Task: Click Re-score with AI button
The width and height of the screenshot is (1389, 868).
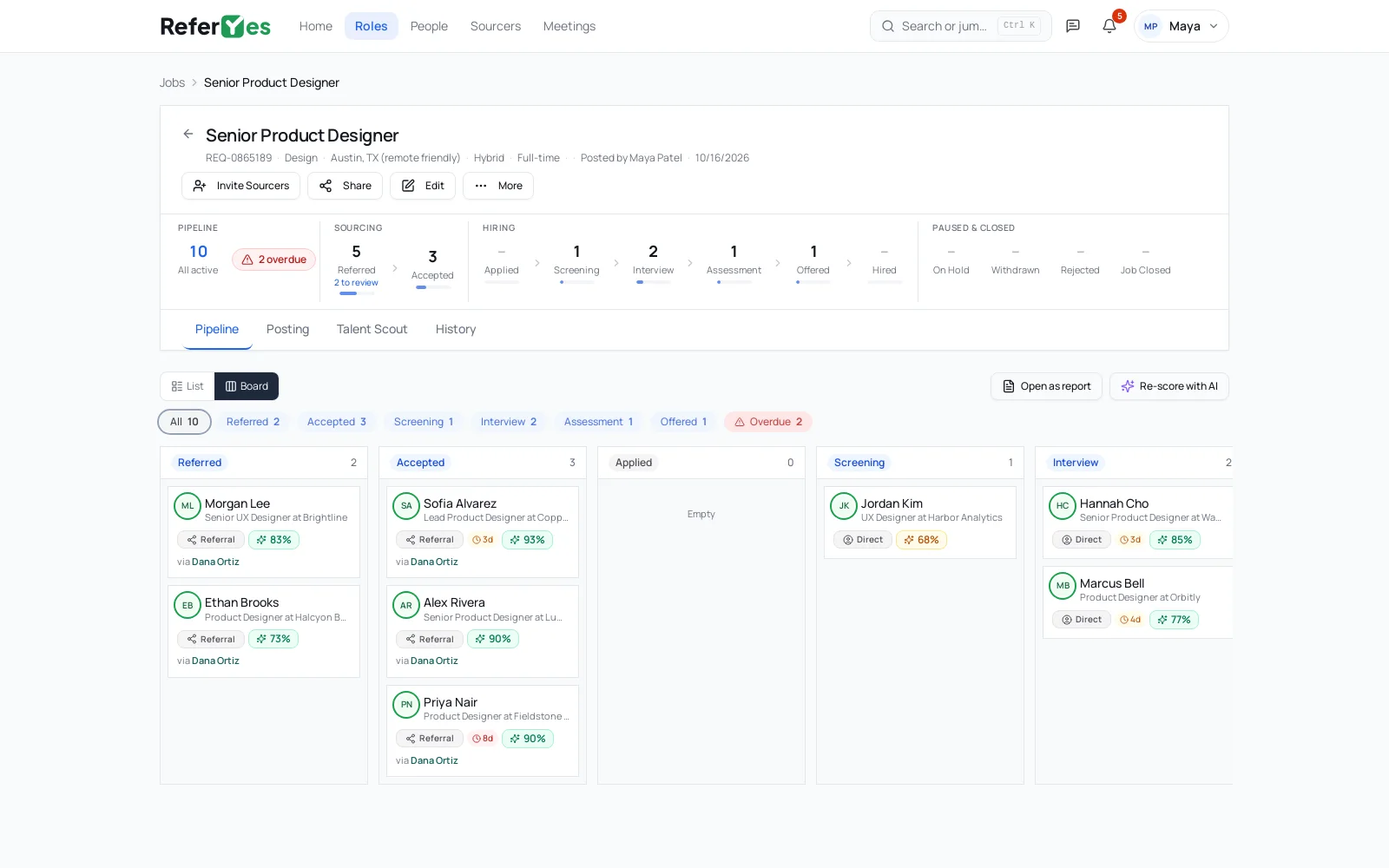Action: tap(1168, 386)
